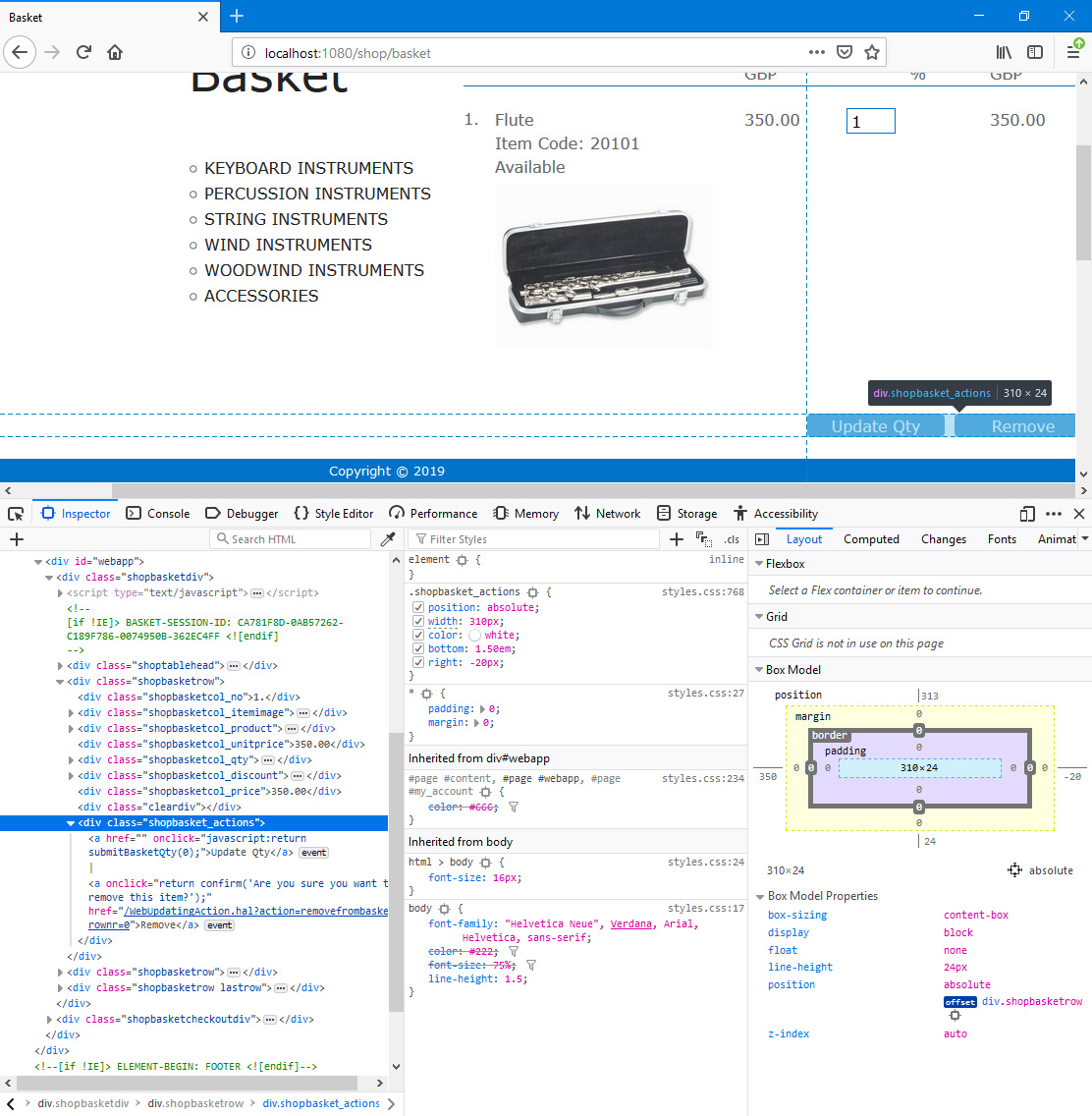Collapse the Flexbox section
The height and width of the screenshot is (1116, 1092).
pyautogui.click(x=759, y=564)
